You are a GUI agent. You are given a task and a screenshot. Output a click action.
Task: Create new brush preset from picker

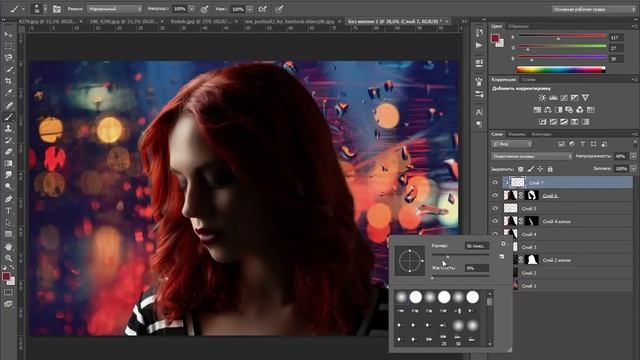(502, 257)
